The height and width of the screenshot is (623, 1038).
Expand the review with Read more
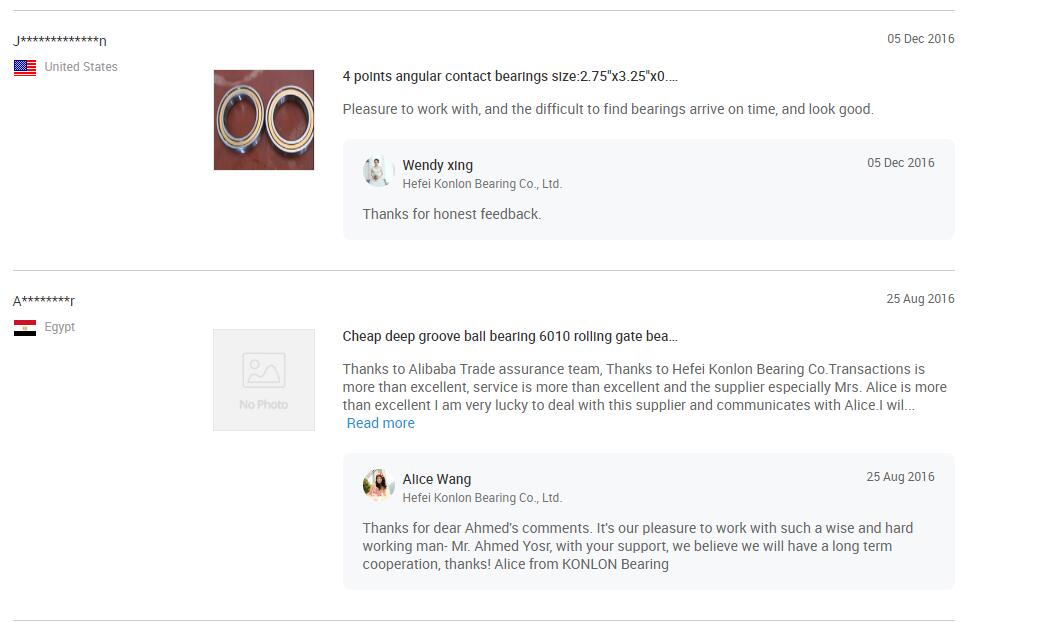click(381, 423)
